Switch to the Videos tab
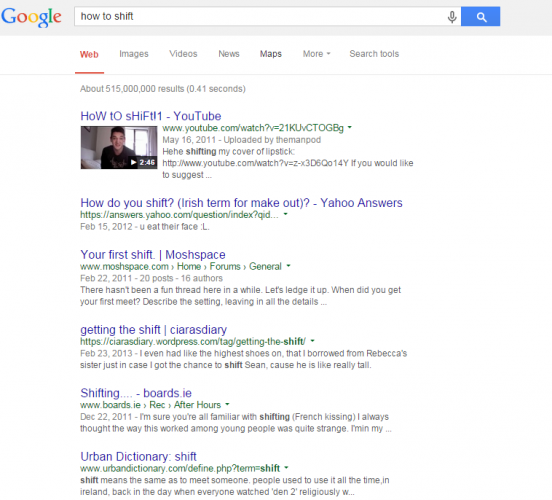Screen dimensions: 552x500 click(x=183, y=54)
